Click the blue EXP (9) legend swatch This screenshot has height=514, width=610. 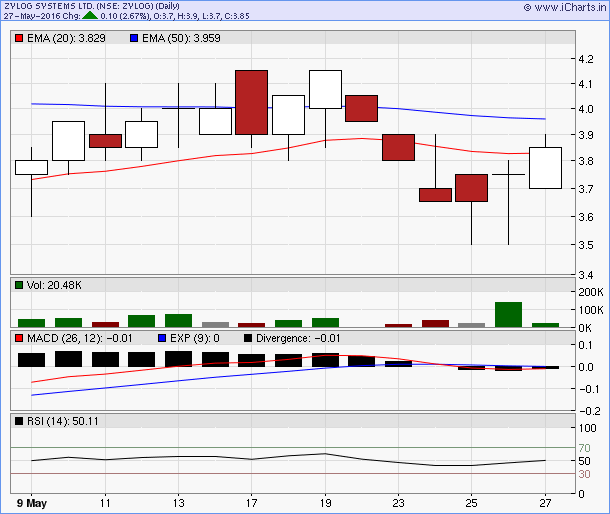[162, 338]
